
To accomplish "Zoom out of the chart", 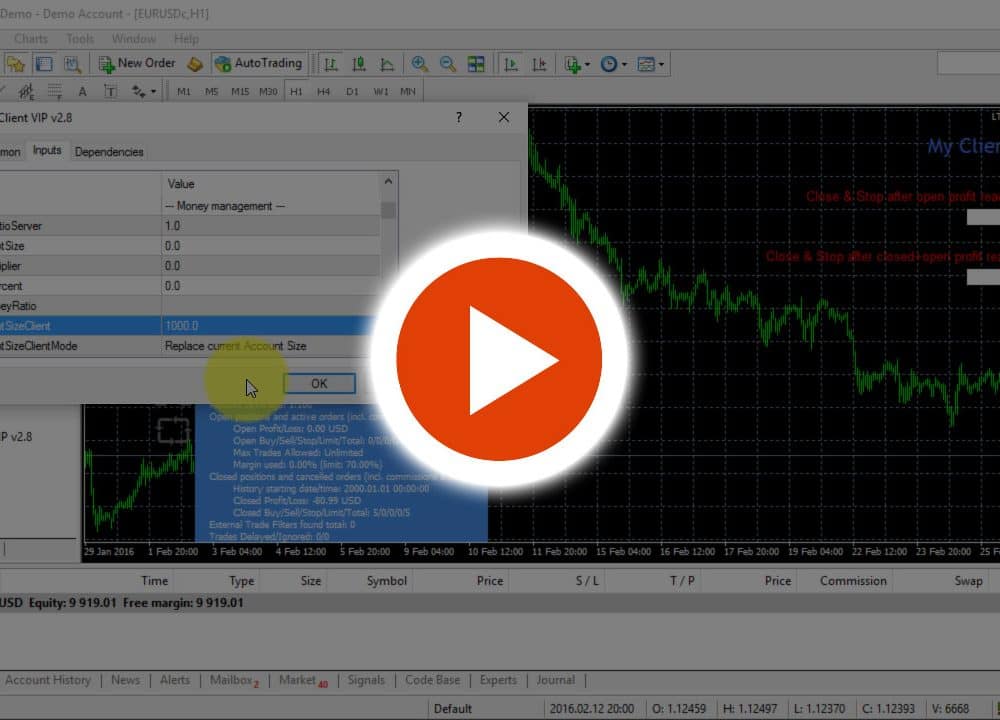I will 447,64.
